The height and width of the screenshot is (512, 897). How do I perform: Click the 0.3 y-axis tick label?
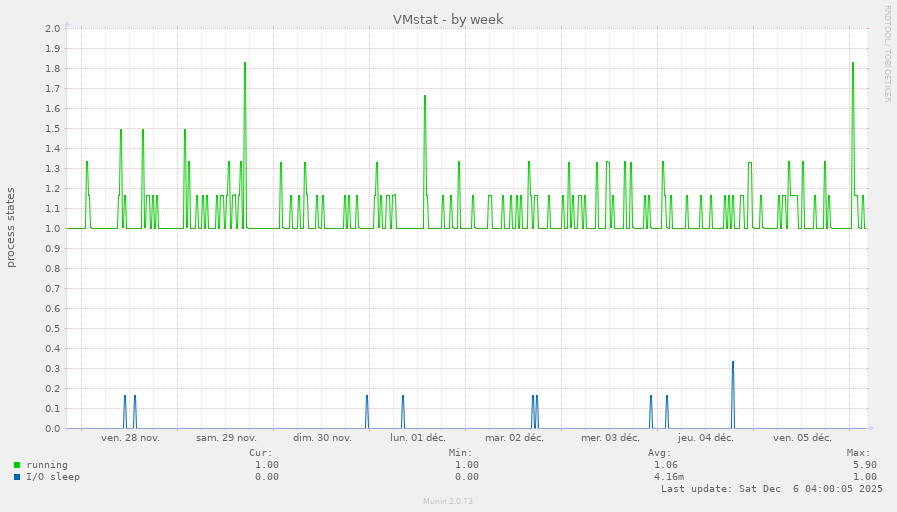point(53,369)
